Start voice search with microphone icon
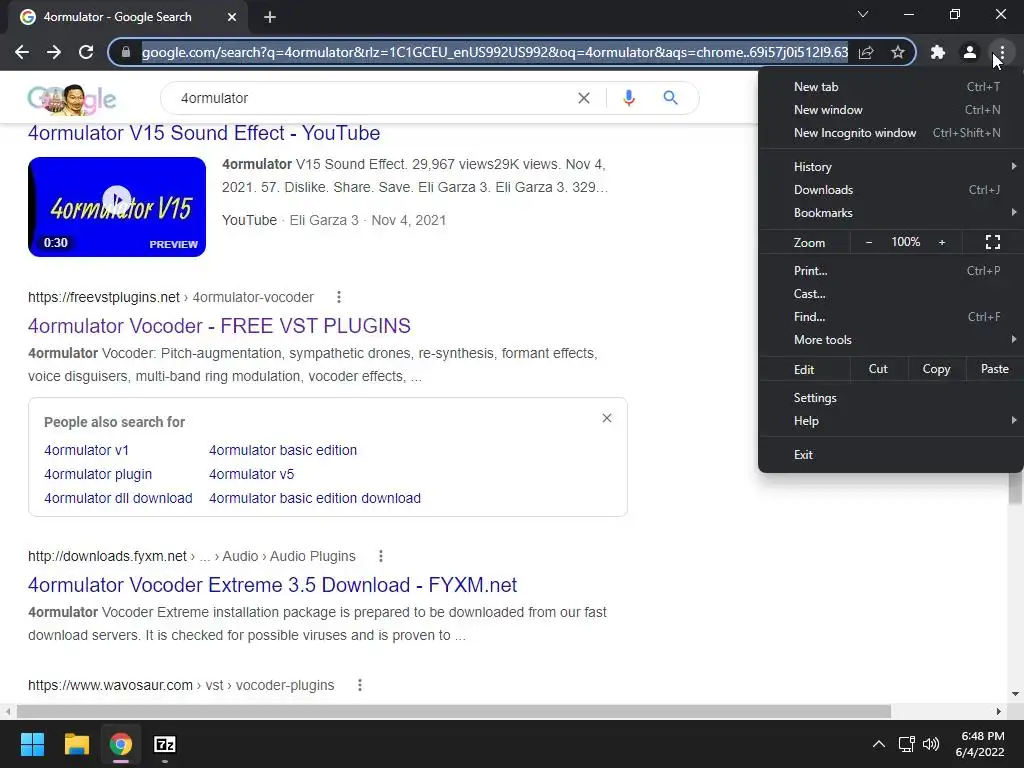The image size is (1024, 768). coord(629,98)
